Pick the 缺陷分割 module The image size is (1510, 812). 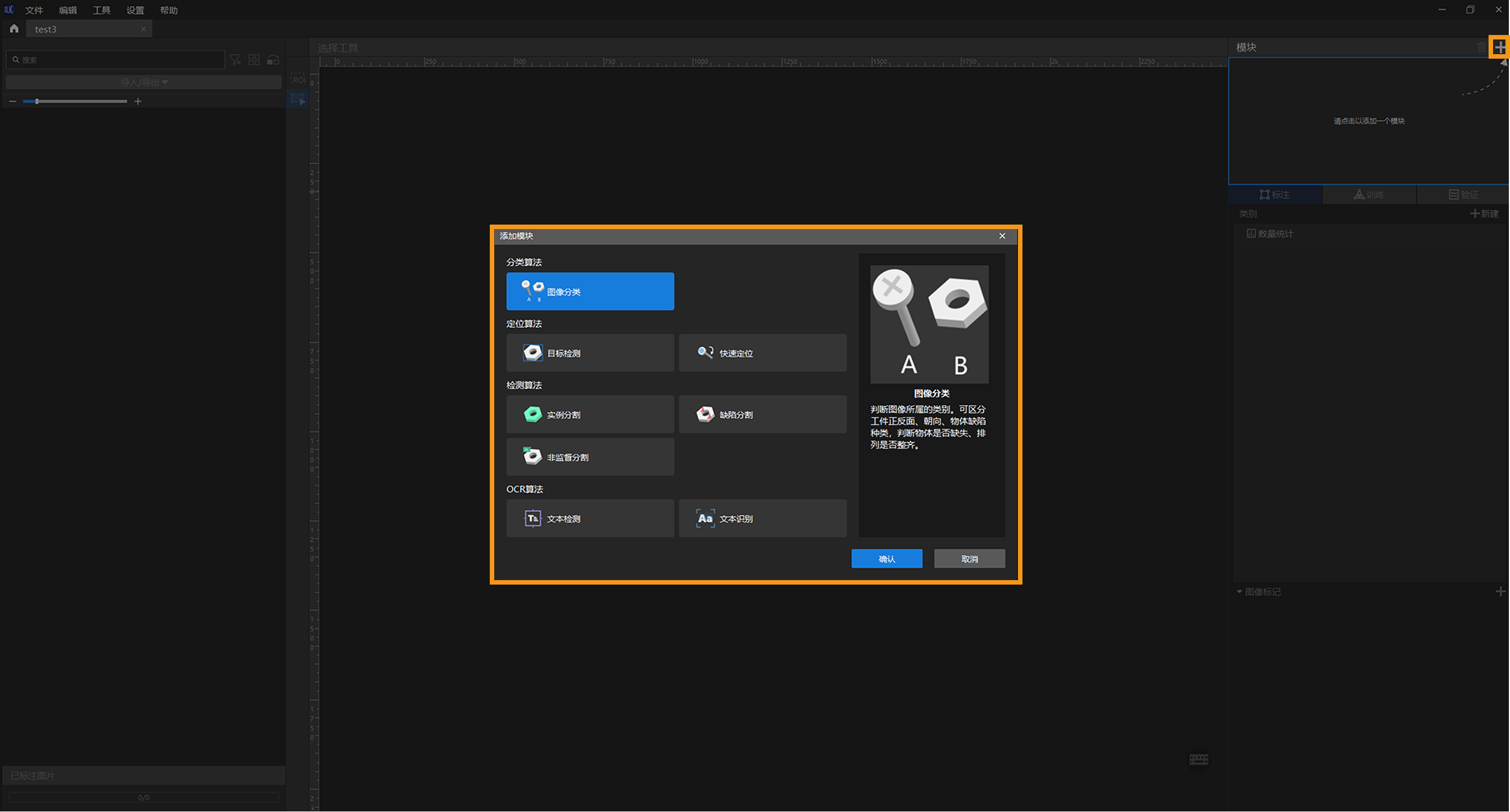(762, 415)
